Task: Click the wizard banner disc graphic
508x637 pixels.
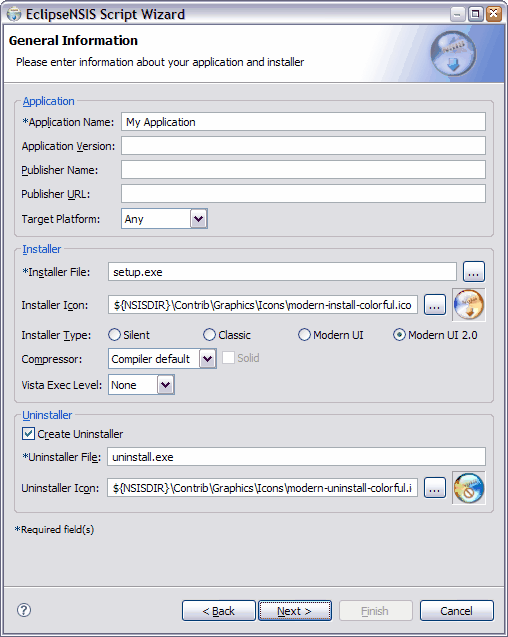Action: [x=453, y=53]
